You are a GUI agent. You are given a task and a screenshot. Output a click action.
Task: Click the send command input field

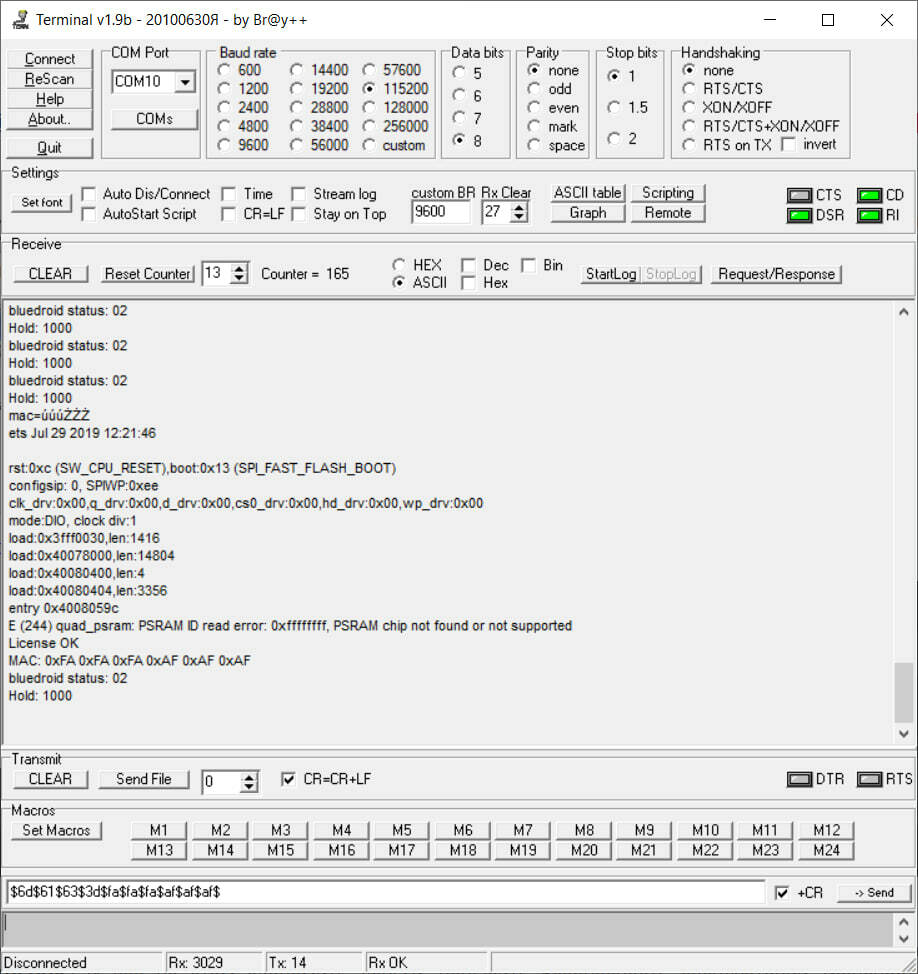(x=385, y=892)
